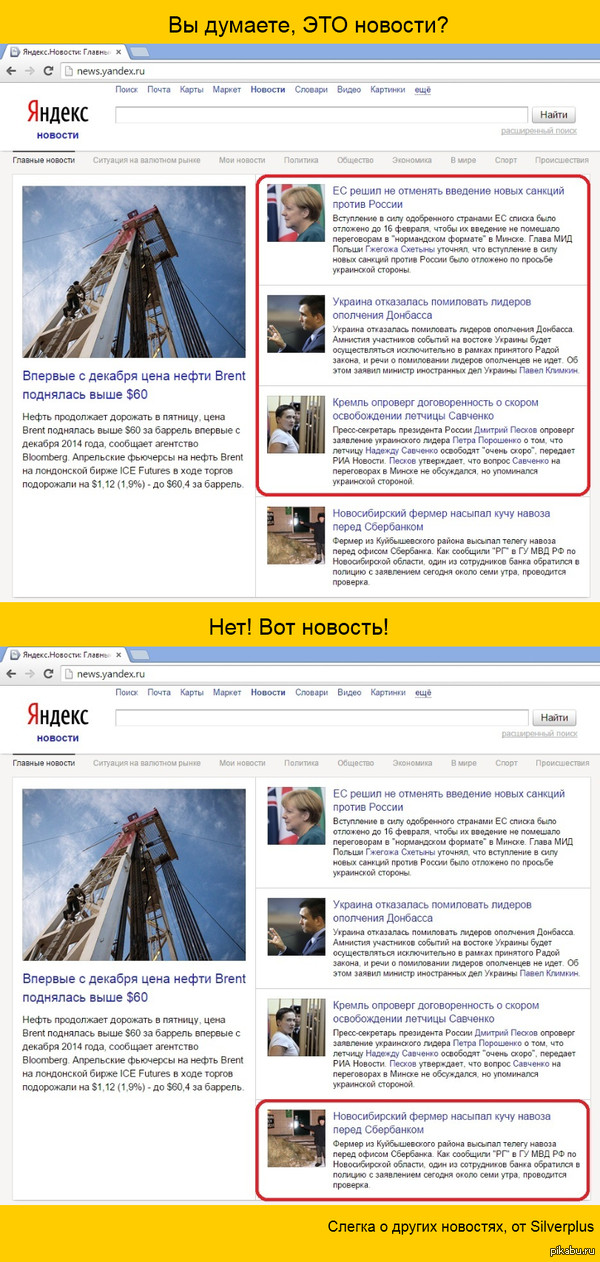
Task: Click the forward arrow in the lower browser
Action: coord(28,673)
